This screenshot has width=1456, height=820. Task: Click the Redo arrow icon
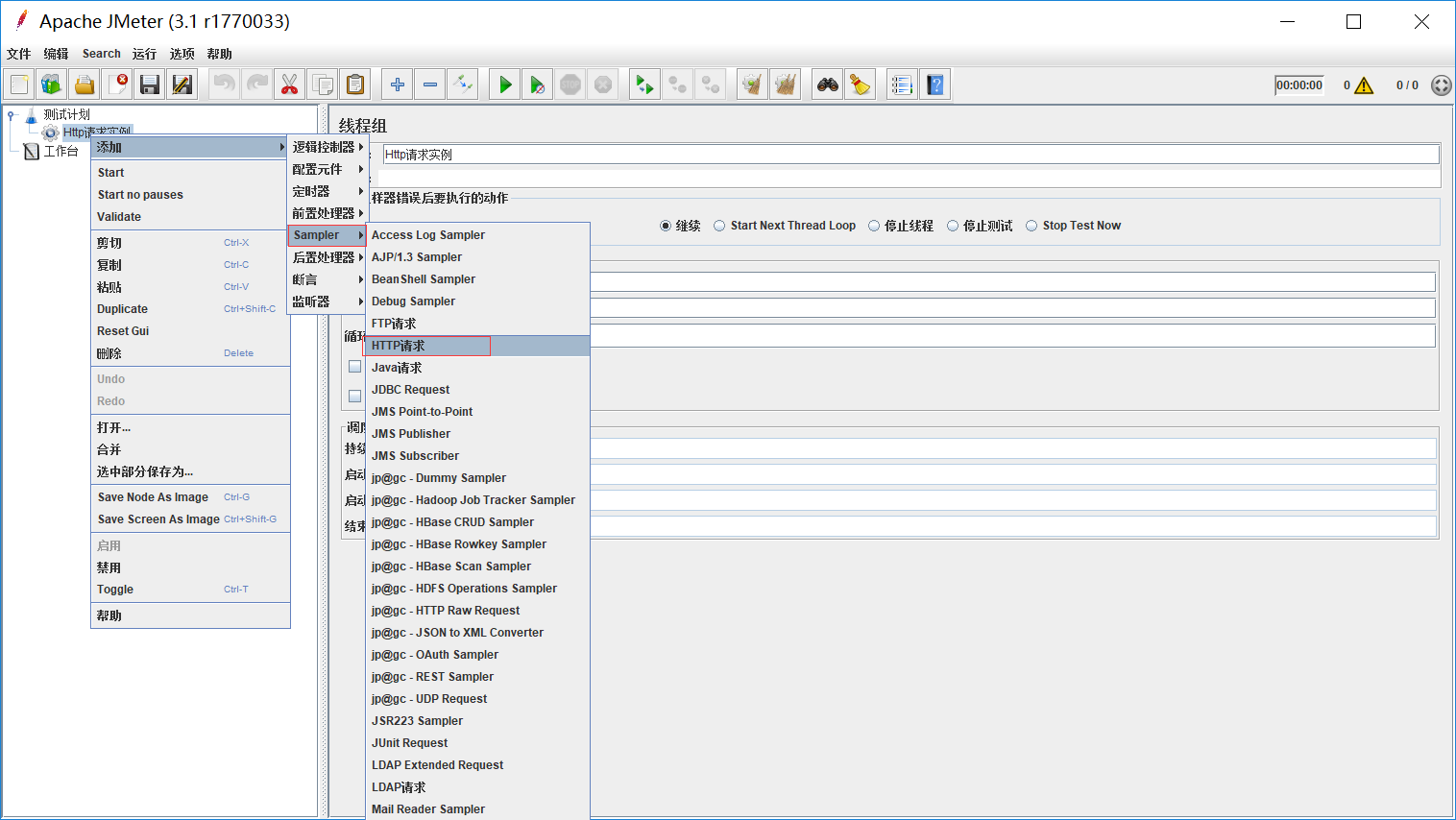tap(257, 84)
